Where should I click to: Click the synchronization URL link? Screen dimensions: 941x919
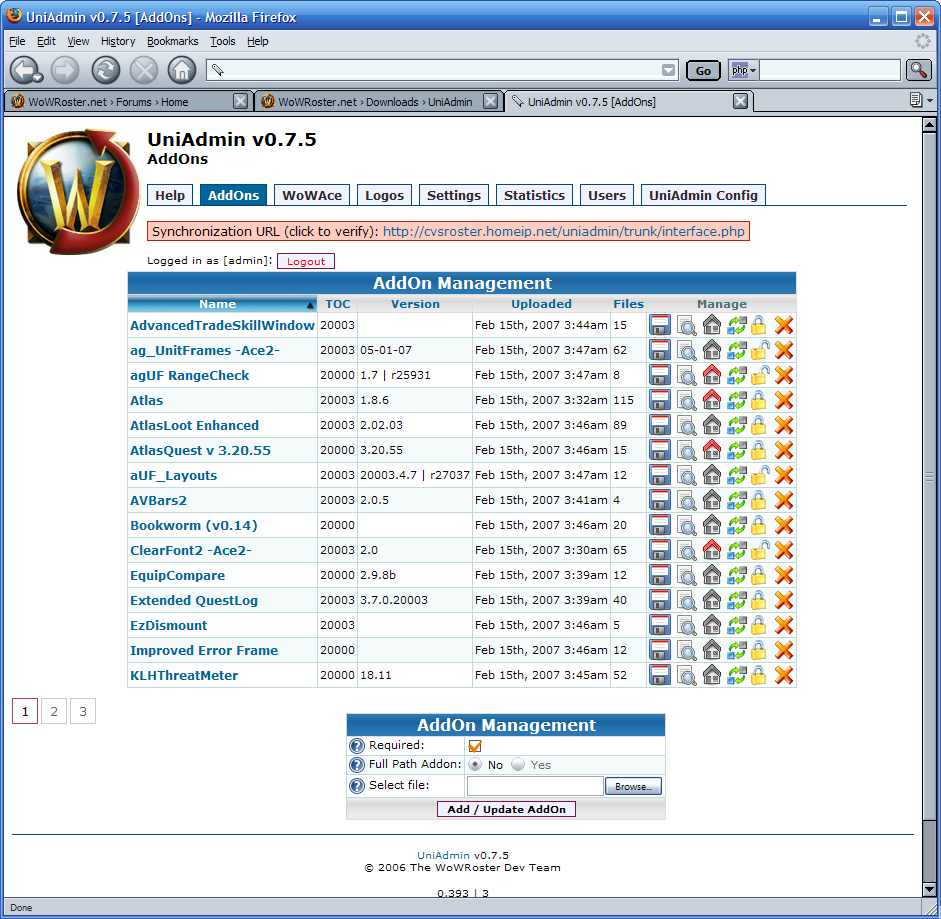click(564, 232)
